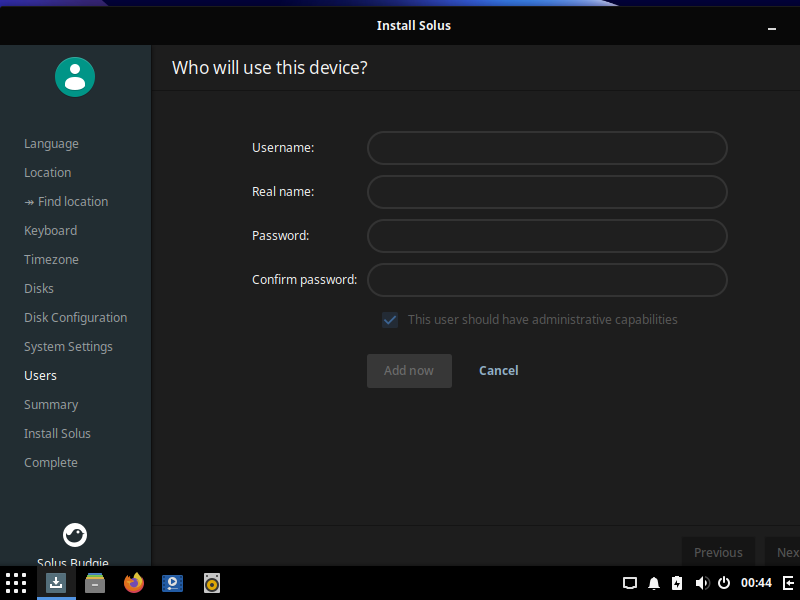Open the Keyboard step
Screen dimensions: 800x600
51,231
